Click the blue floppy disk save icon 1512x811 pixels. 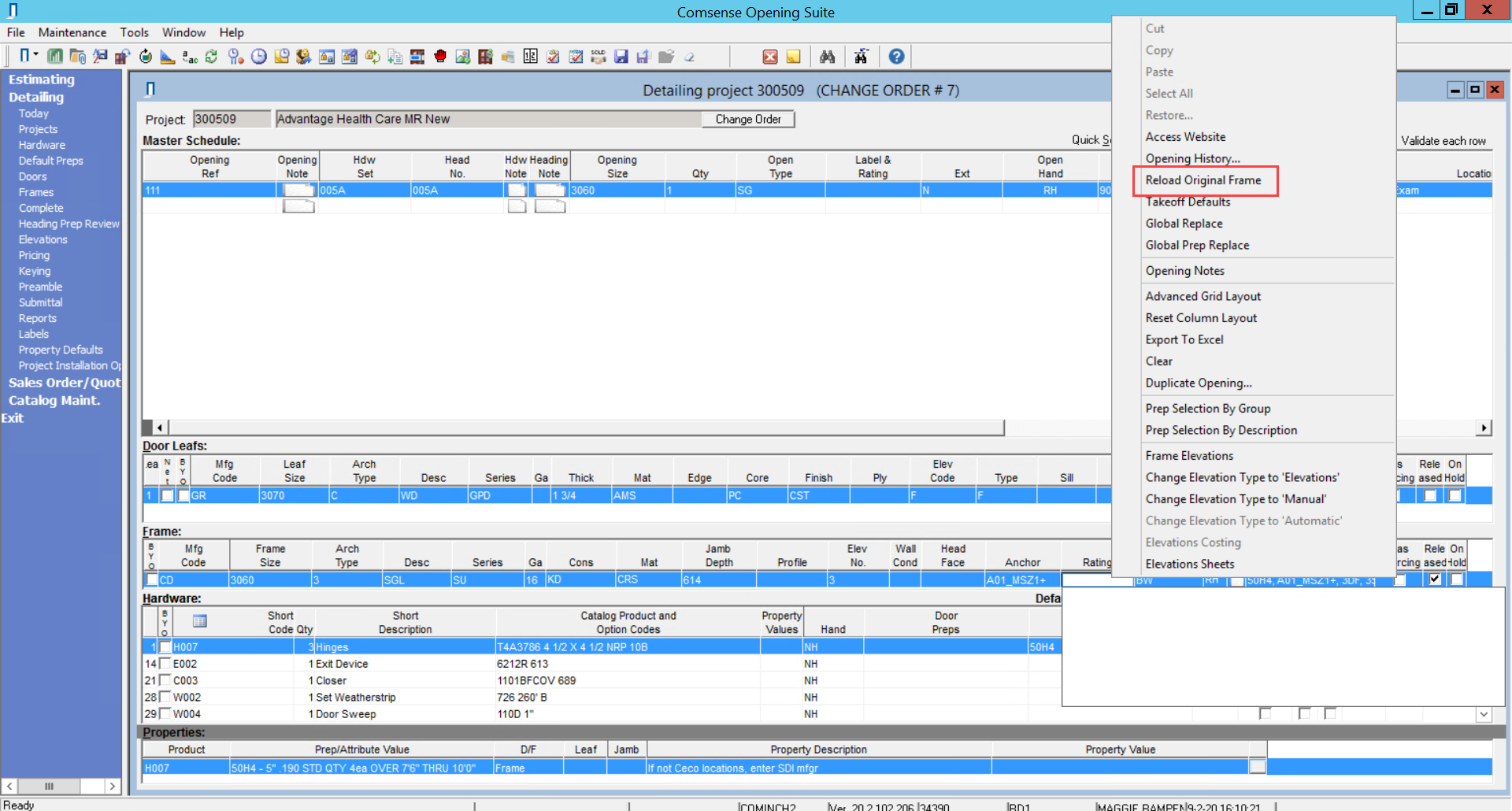(x=621, y=56)
